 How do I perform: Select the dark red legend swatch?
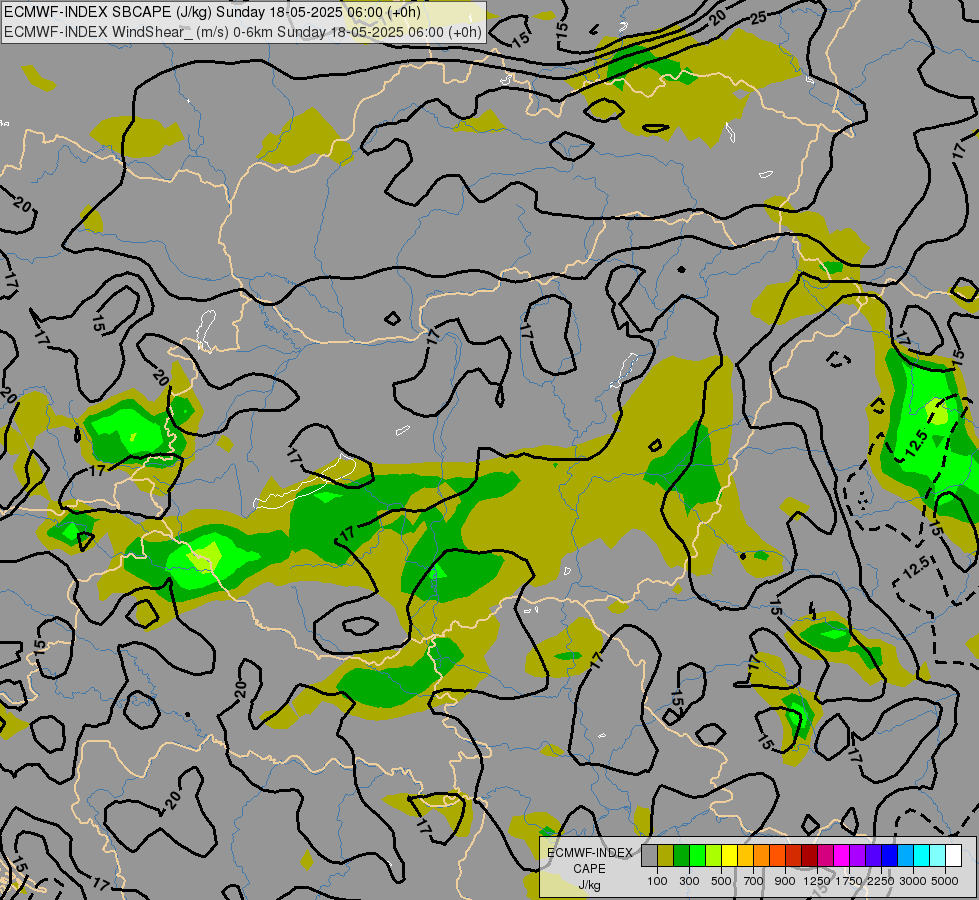pos(810,855)
